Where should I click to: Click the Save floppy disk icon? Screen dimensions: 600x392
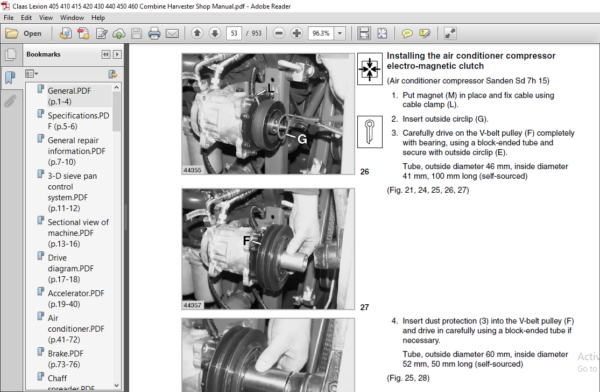click(x=137, y=34)
